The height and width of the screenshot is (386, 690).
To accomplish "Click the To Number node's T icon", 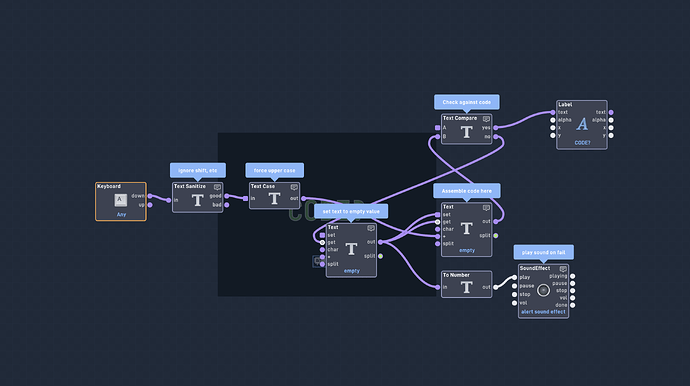I will pyautogui.click(x=466, y=287).
